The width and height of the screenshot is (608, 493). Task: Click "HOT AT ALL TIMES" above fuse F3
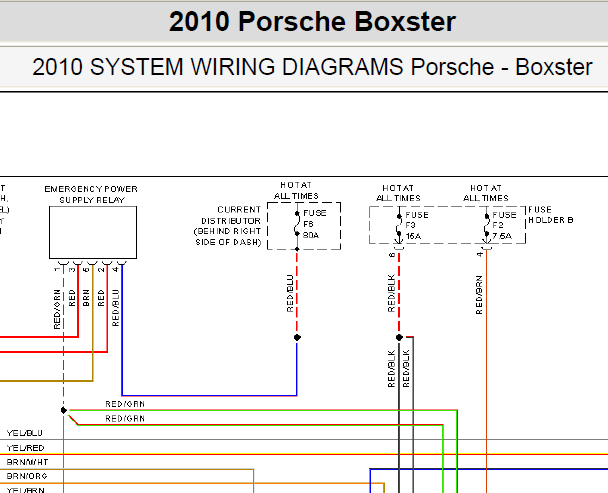coord(398,193)
